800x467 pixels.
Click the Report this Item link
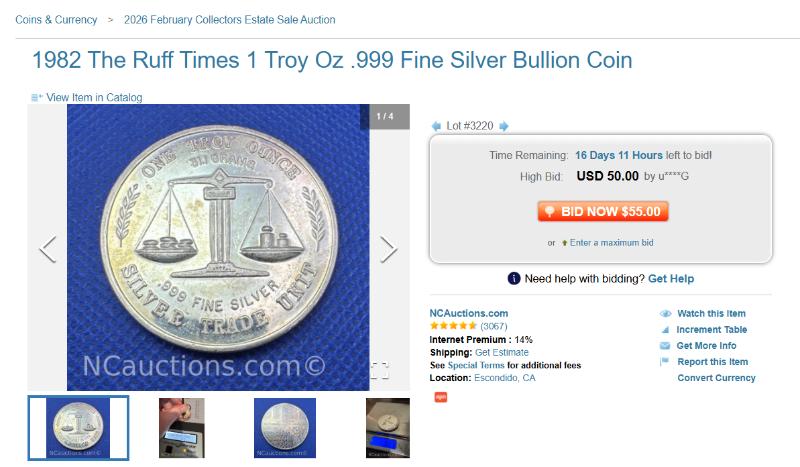(712, 362)
